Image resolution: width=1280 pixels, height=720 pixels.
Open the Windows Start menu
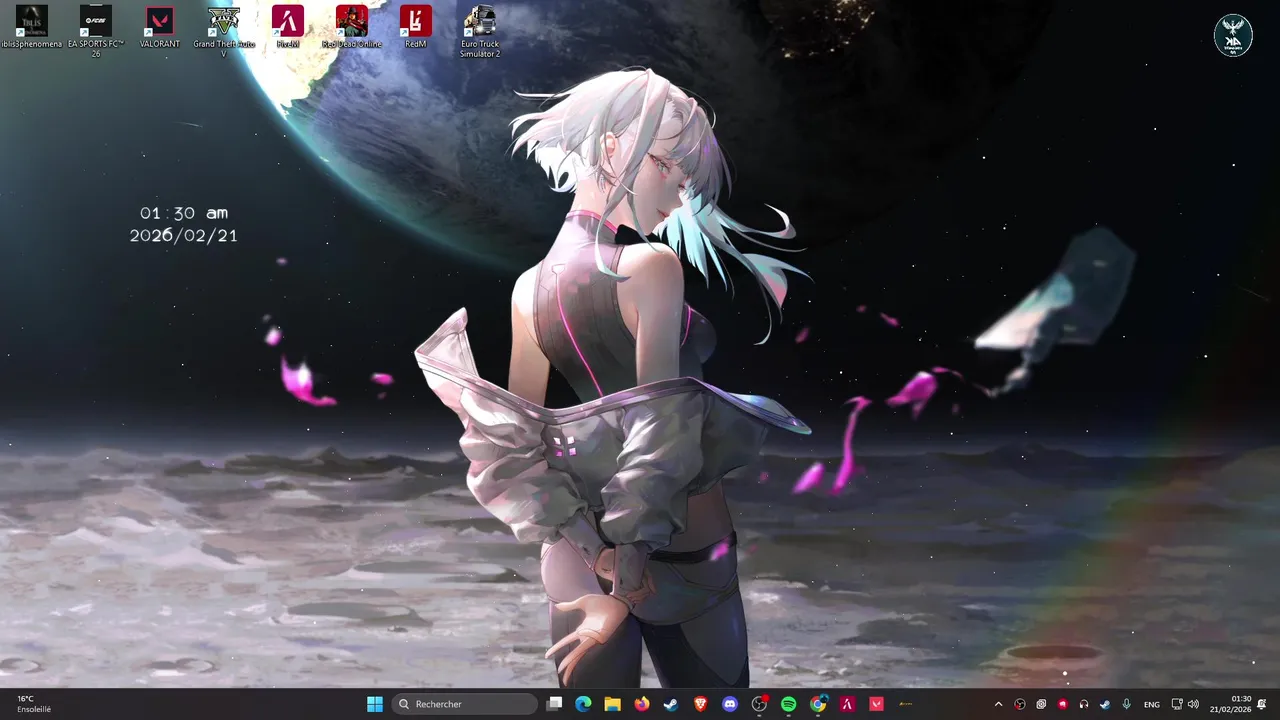(x=375, y=704)
